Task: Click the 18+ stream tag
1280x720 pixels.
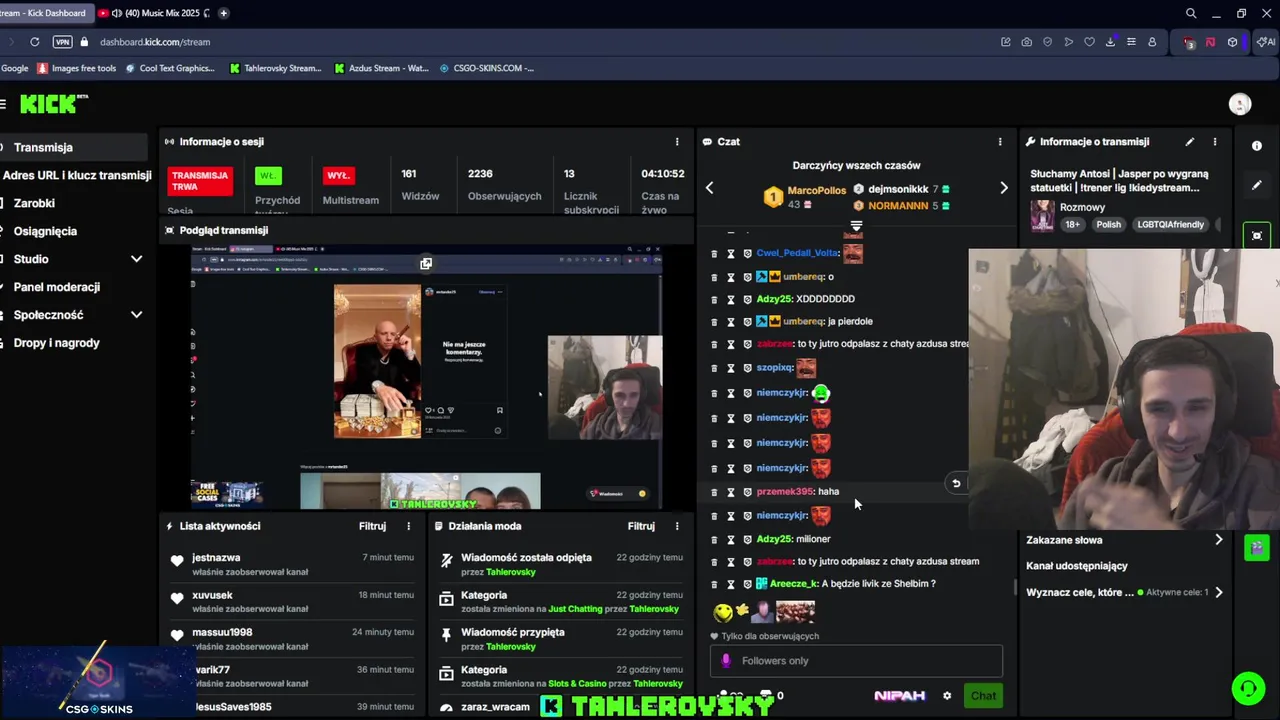Action: click(1073, 225)
